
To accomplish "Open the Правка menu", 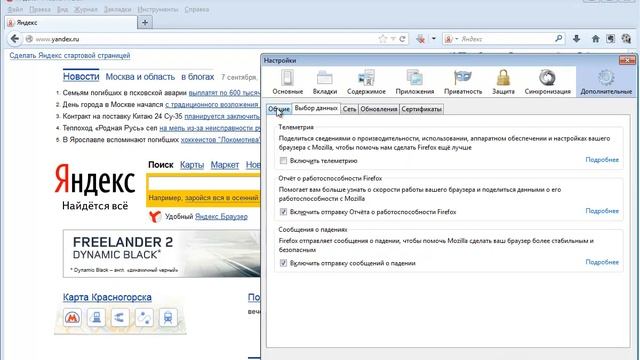I will tap(40, 9).
